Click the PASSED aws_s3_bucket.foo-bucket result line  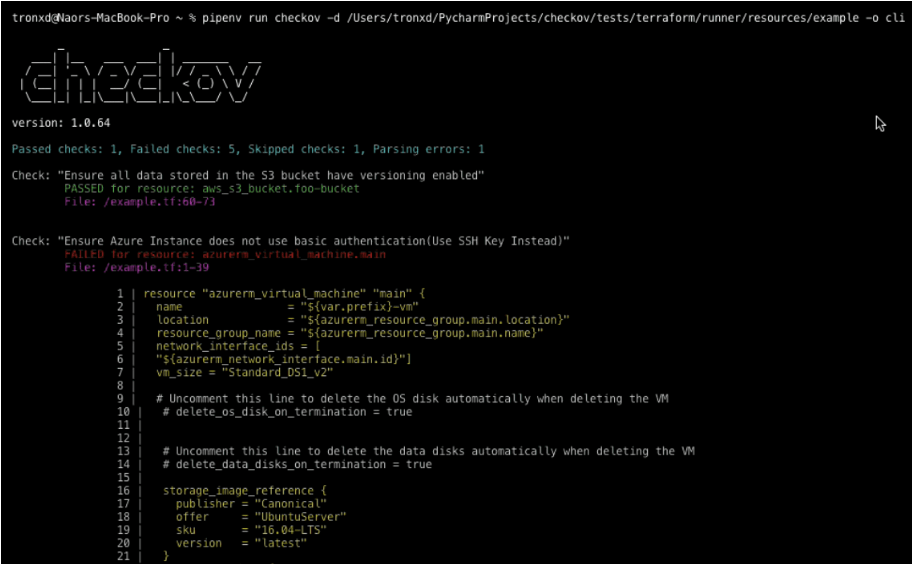point(211,188)
